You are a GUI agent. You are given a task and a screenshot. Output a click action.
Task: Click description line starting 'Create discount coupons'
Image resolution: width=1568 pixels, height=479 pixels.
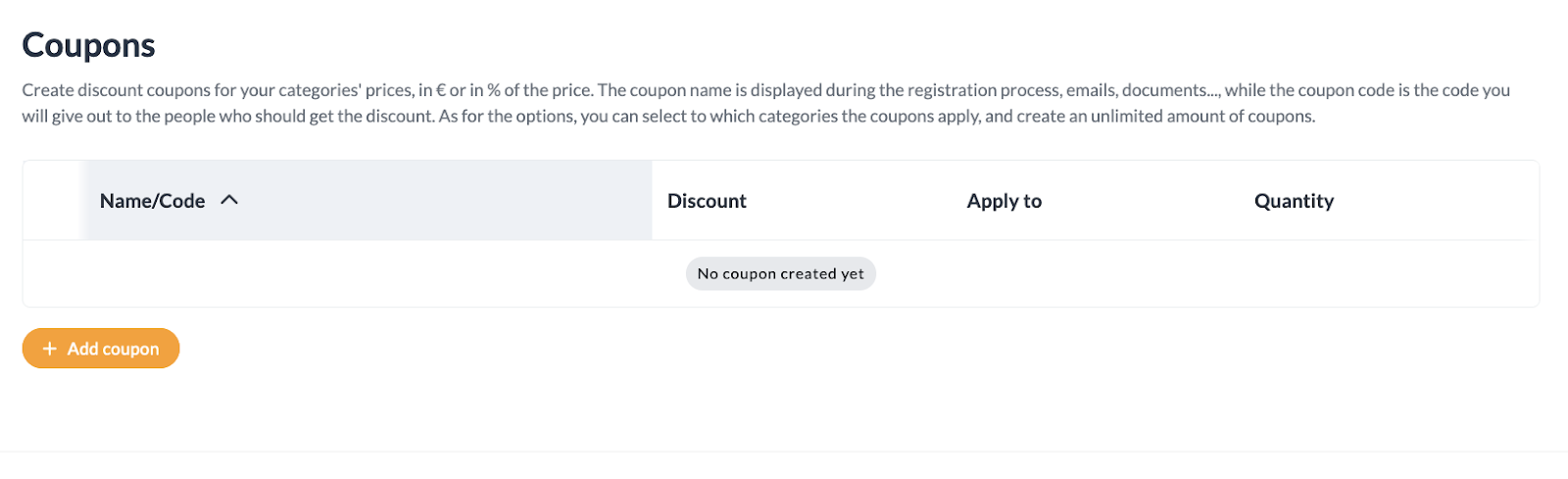764,90
